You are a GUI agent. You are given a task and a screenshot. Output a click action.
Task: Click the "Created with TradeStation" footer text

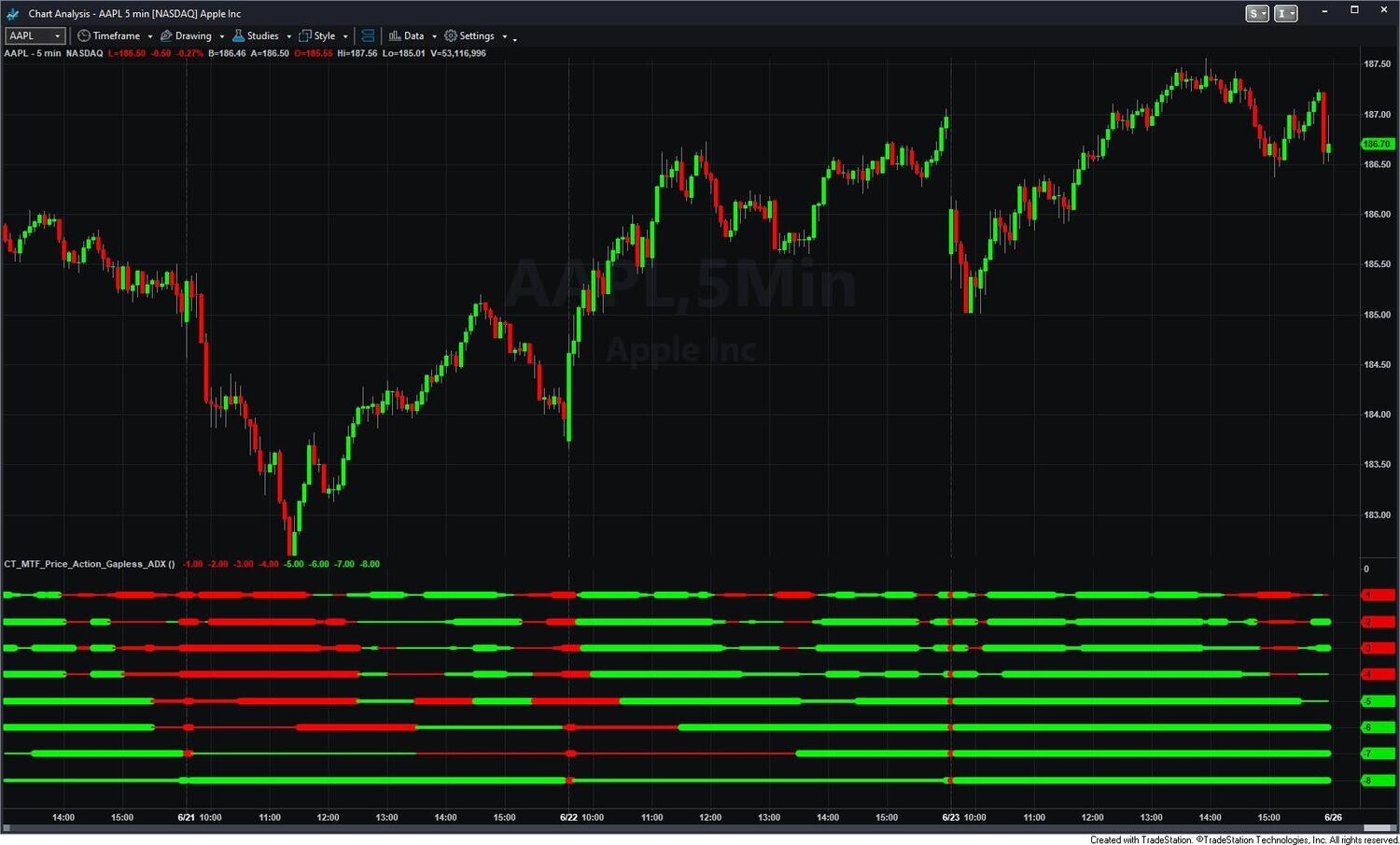pyautogui.click(x=1141, y=839)
